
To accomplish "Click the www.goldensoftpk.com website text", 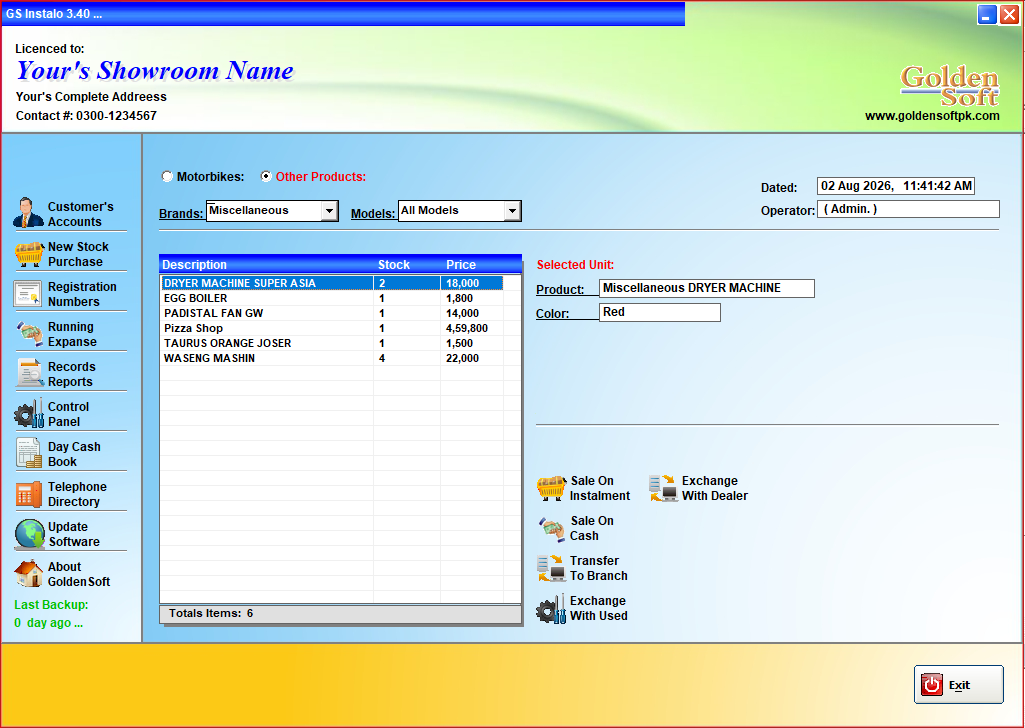I will [932, 116].
